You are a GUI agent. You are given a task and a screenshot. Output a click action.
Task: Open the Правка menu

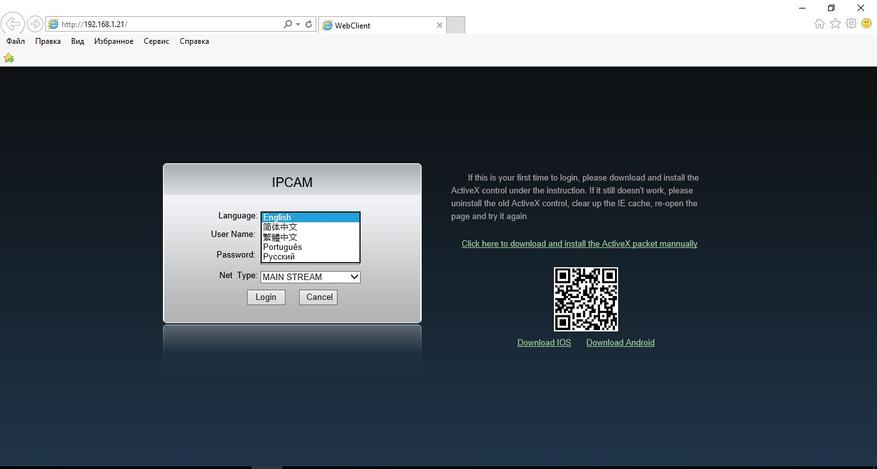click(48, 41)
